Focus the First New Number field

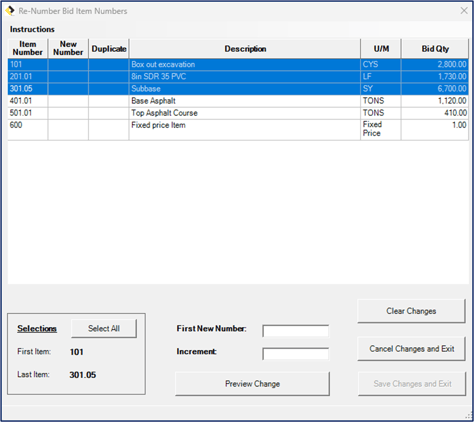pos(295,331)
